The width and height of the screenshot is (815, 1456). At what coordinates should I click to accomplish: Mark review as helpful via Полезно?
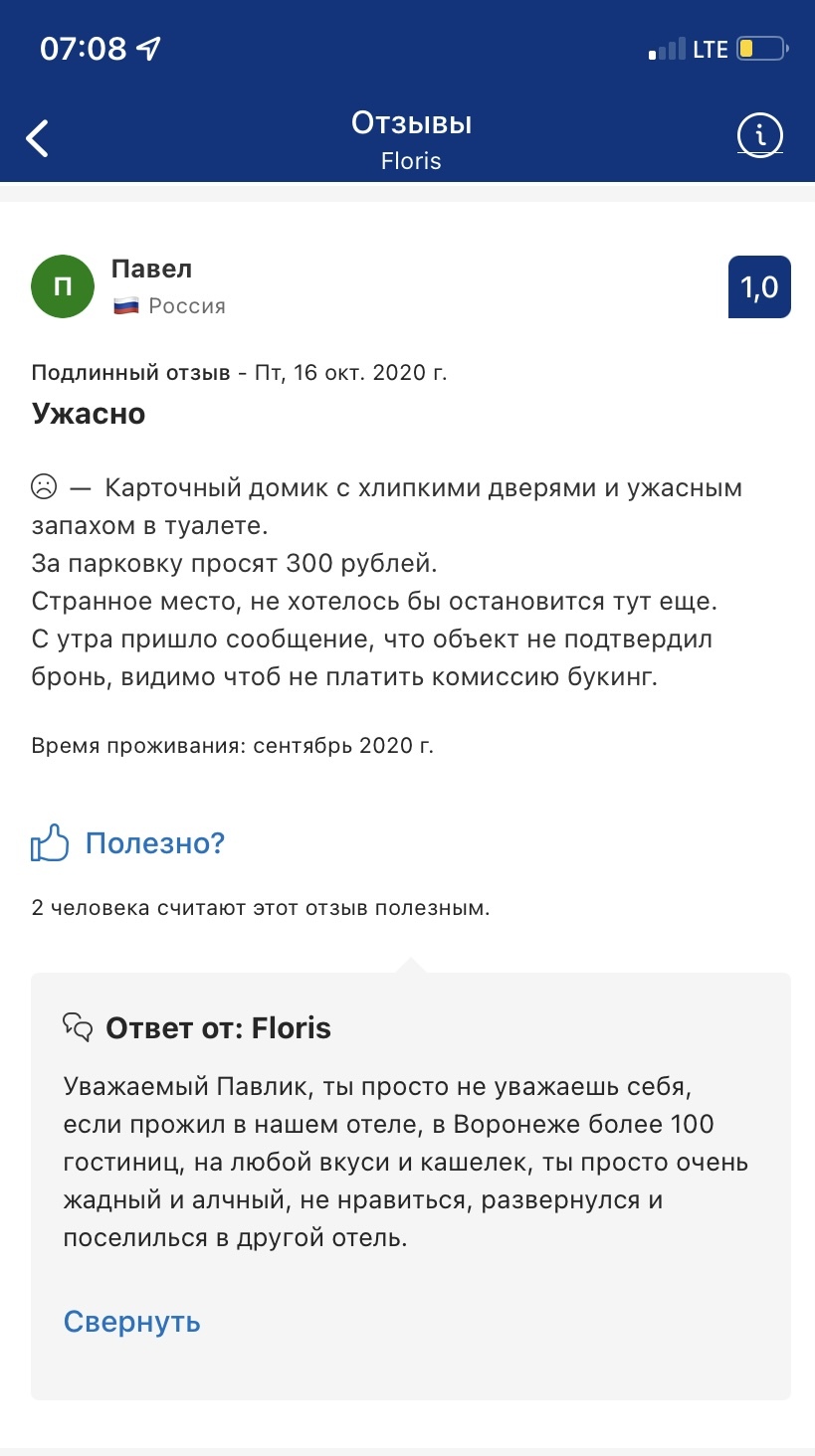(x=155, y=843)
